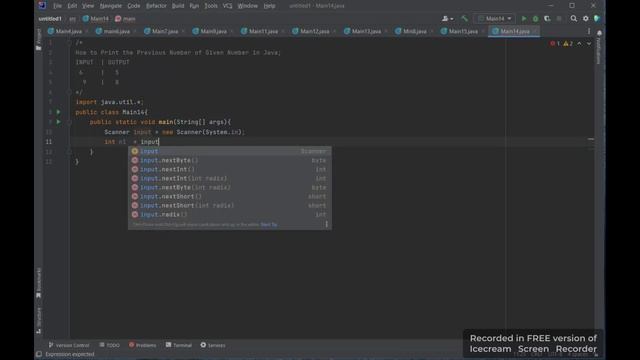Collapse the comment block fold marker on line 1
Screen dimensions: 640x360
[69, 42]
